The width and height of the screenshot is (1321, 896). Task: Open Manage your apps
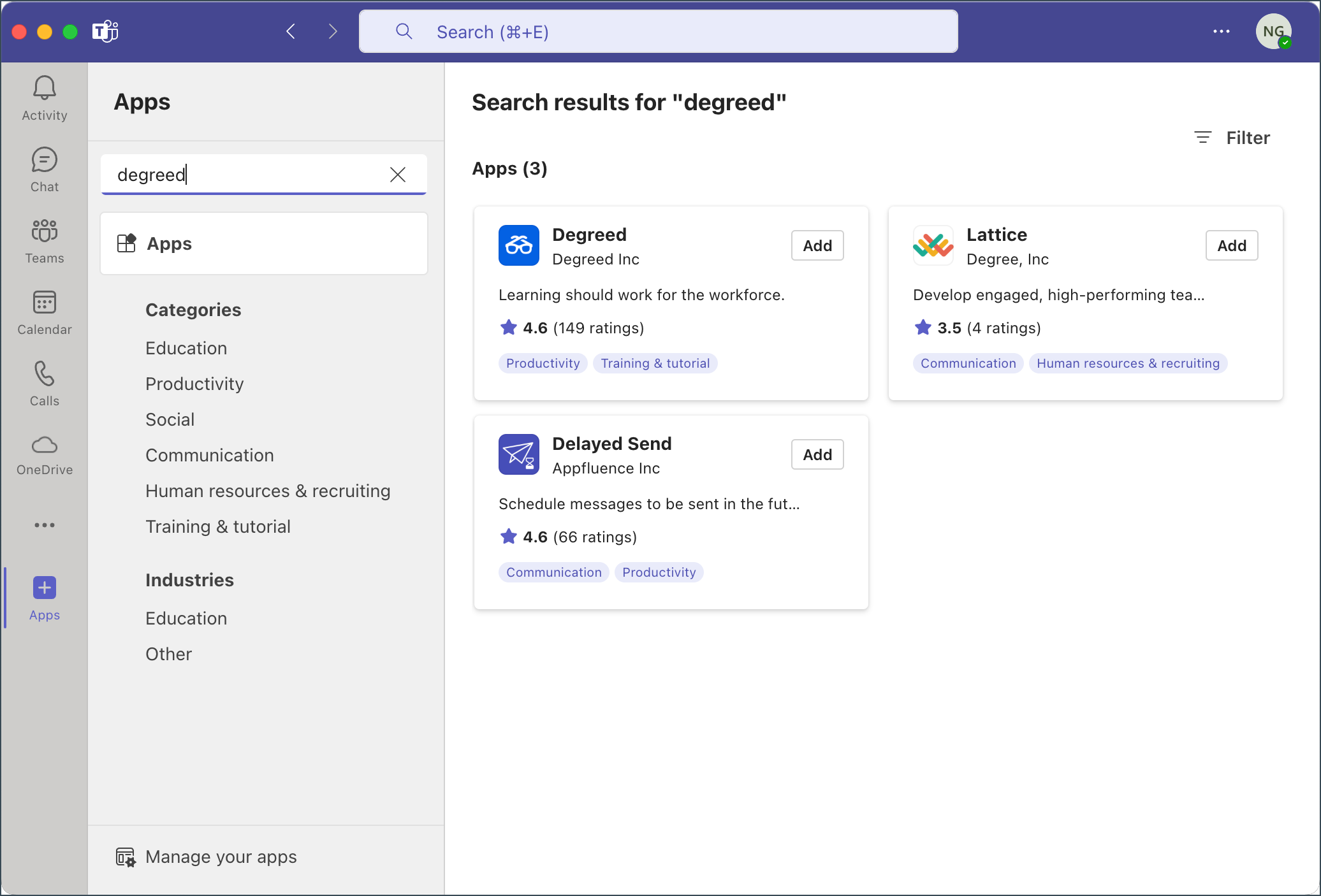pos(207,857)
